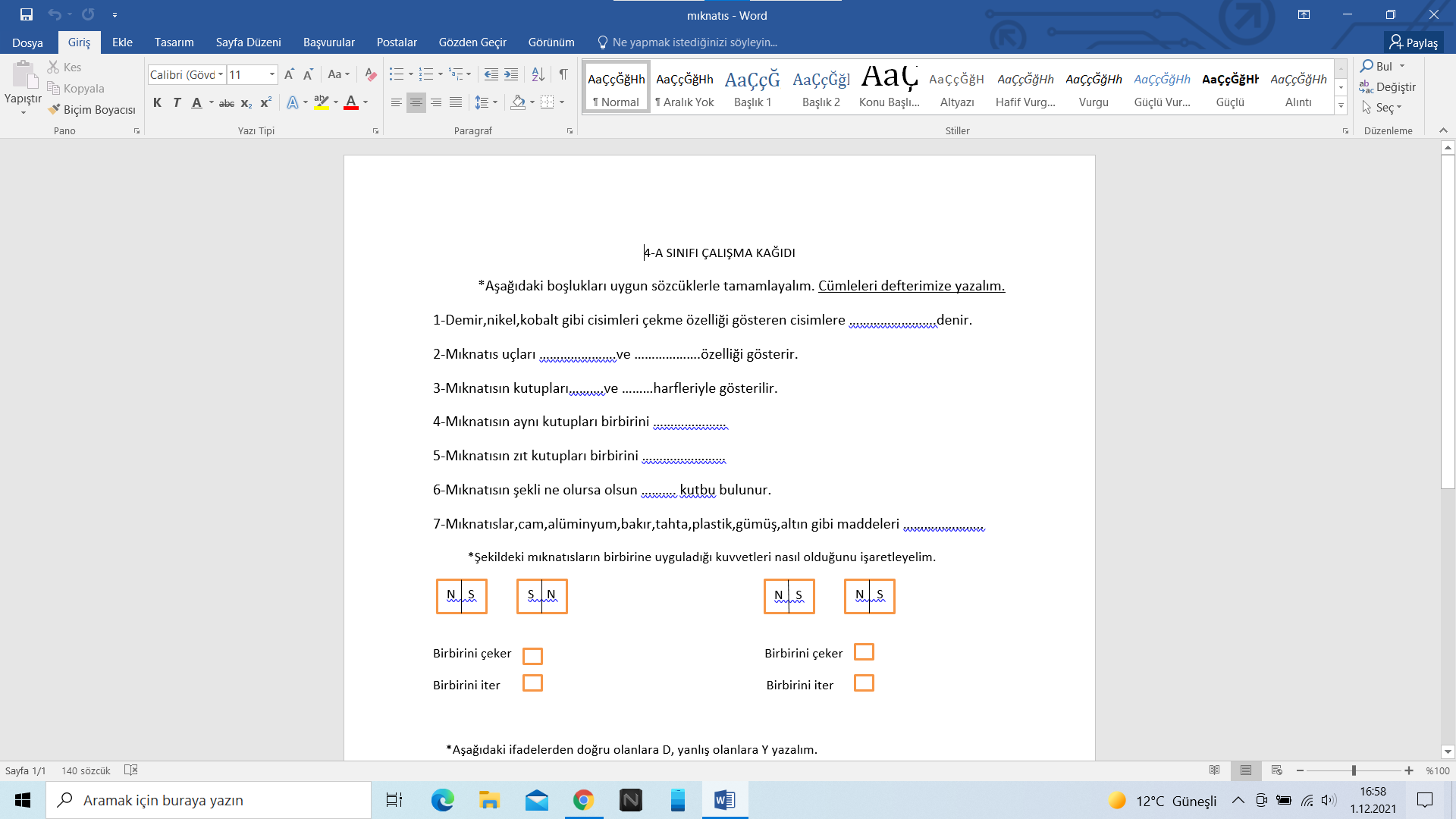The image size is (1456, 819).
Task: Click the Paylaş share button
Action: (1414, 42)
